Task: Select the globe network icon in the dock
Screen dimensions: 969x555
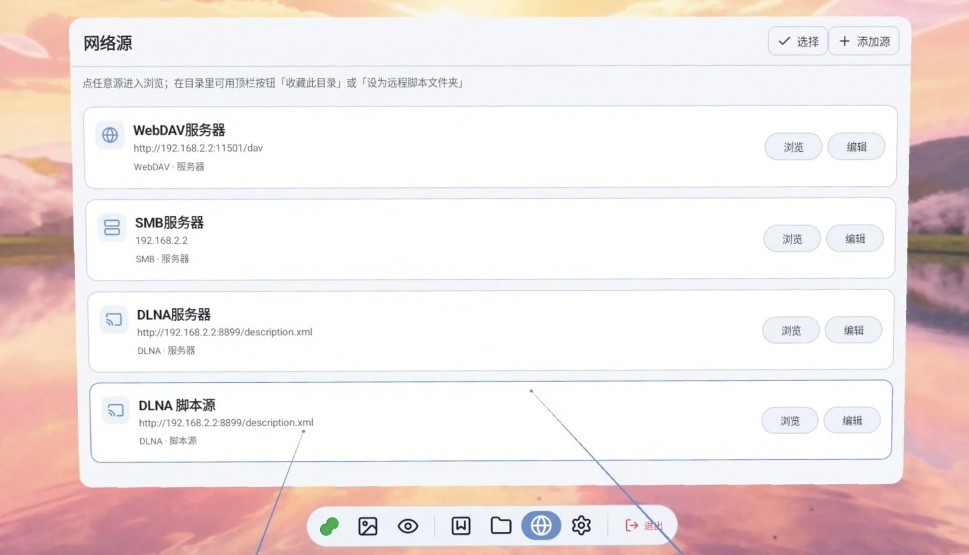Action: click(x=541, y=525)
